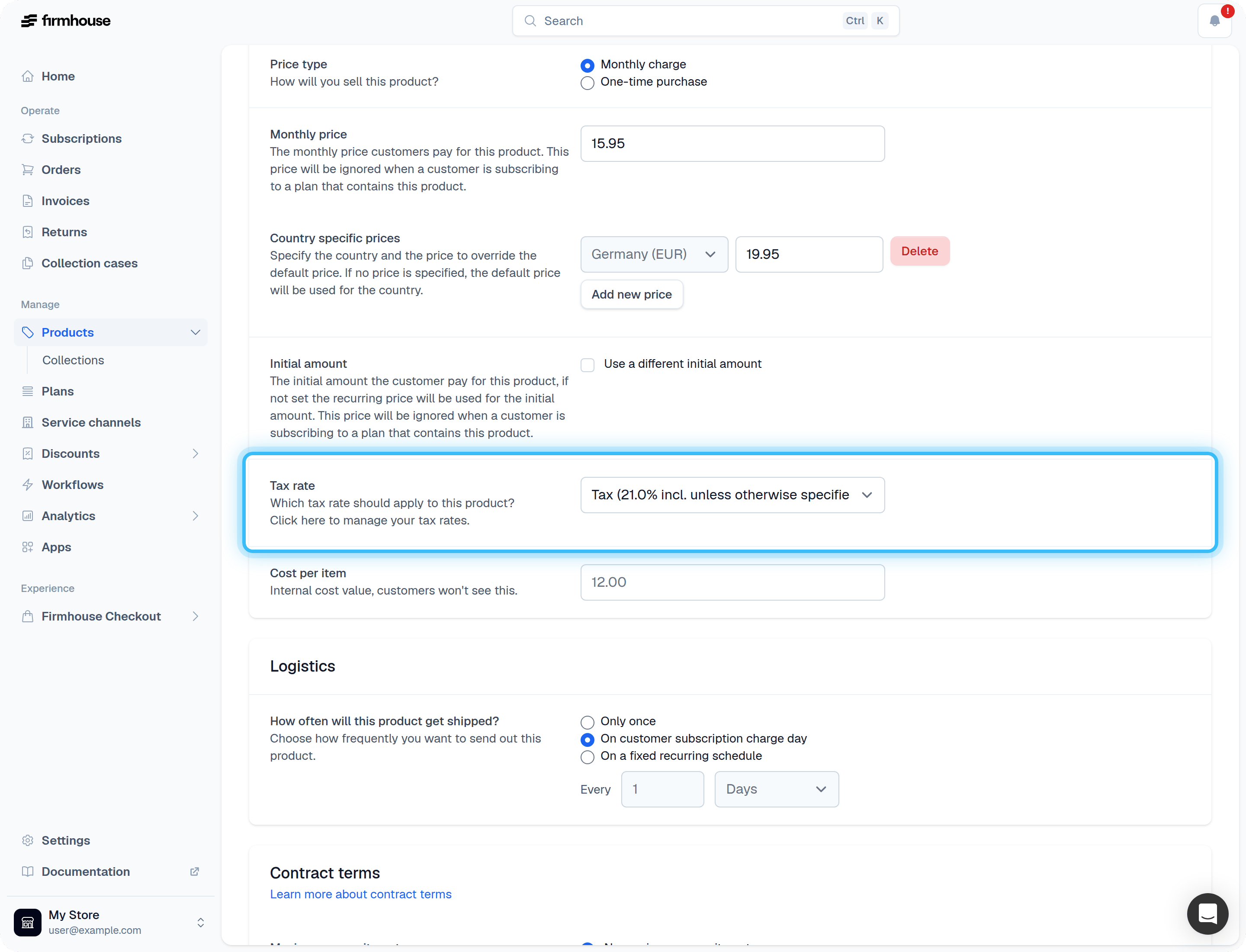Click the Cost per item field
The height and width of the screenshot is (952, 1246).
[732, 582]
